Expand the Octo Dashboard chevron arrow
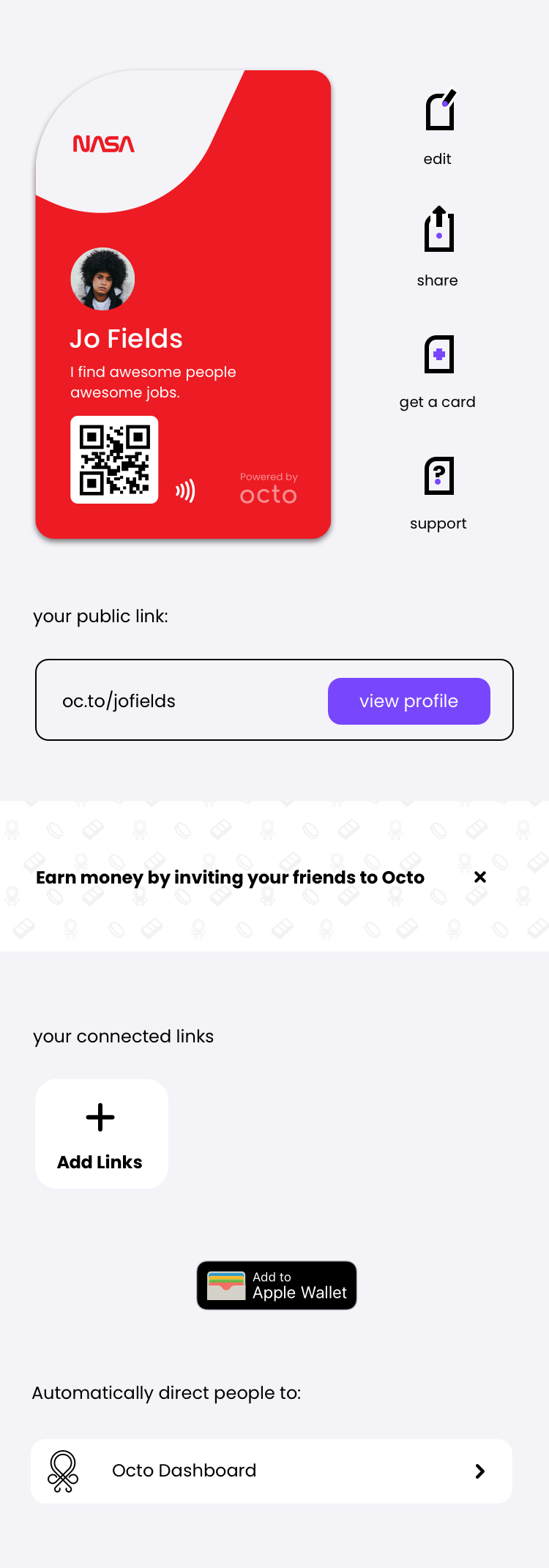Screen dimensions: 549x1568 tap(480, 1471)
